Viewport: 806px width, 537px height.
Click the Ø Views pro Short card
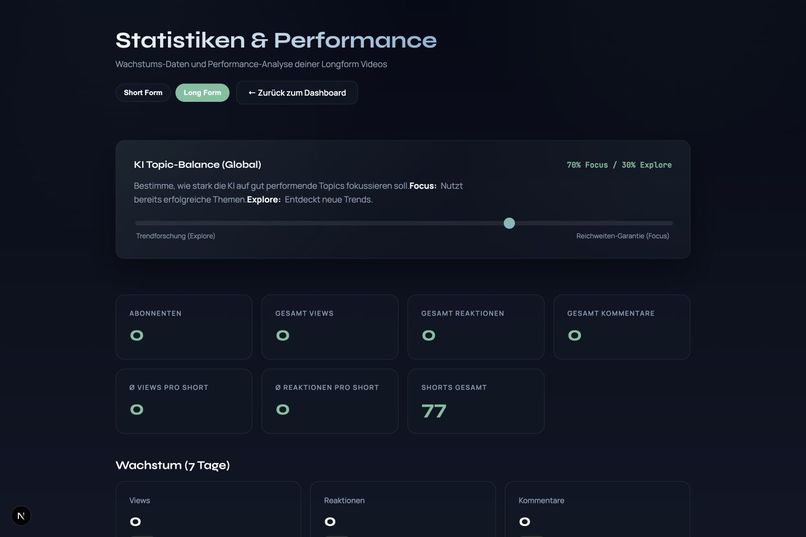[x=184, y=401]
